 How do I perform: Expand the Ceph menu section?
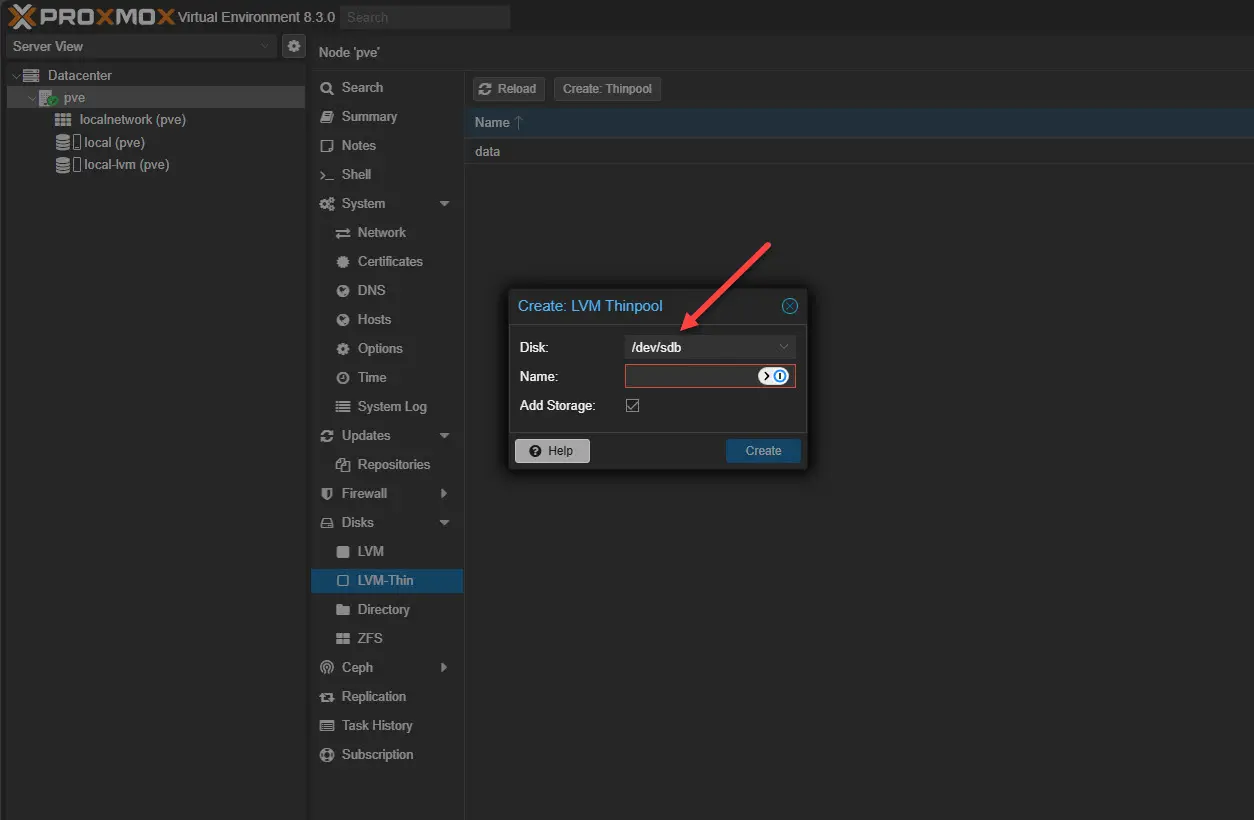point(444,668)
